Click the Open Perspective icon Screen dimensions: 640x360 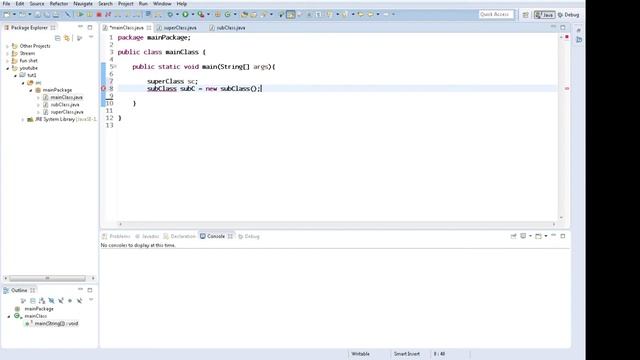tap(526, 15)
